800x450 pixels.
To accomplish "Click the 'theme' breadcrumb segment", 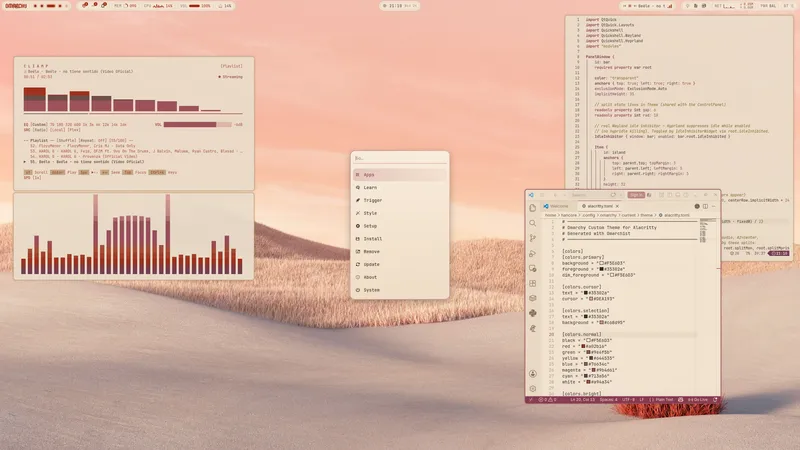I will coord(647,215).
